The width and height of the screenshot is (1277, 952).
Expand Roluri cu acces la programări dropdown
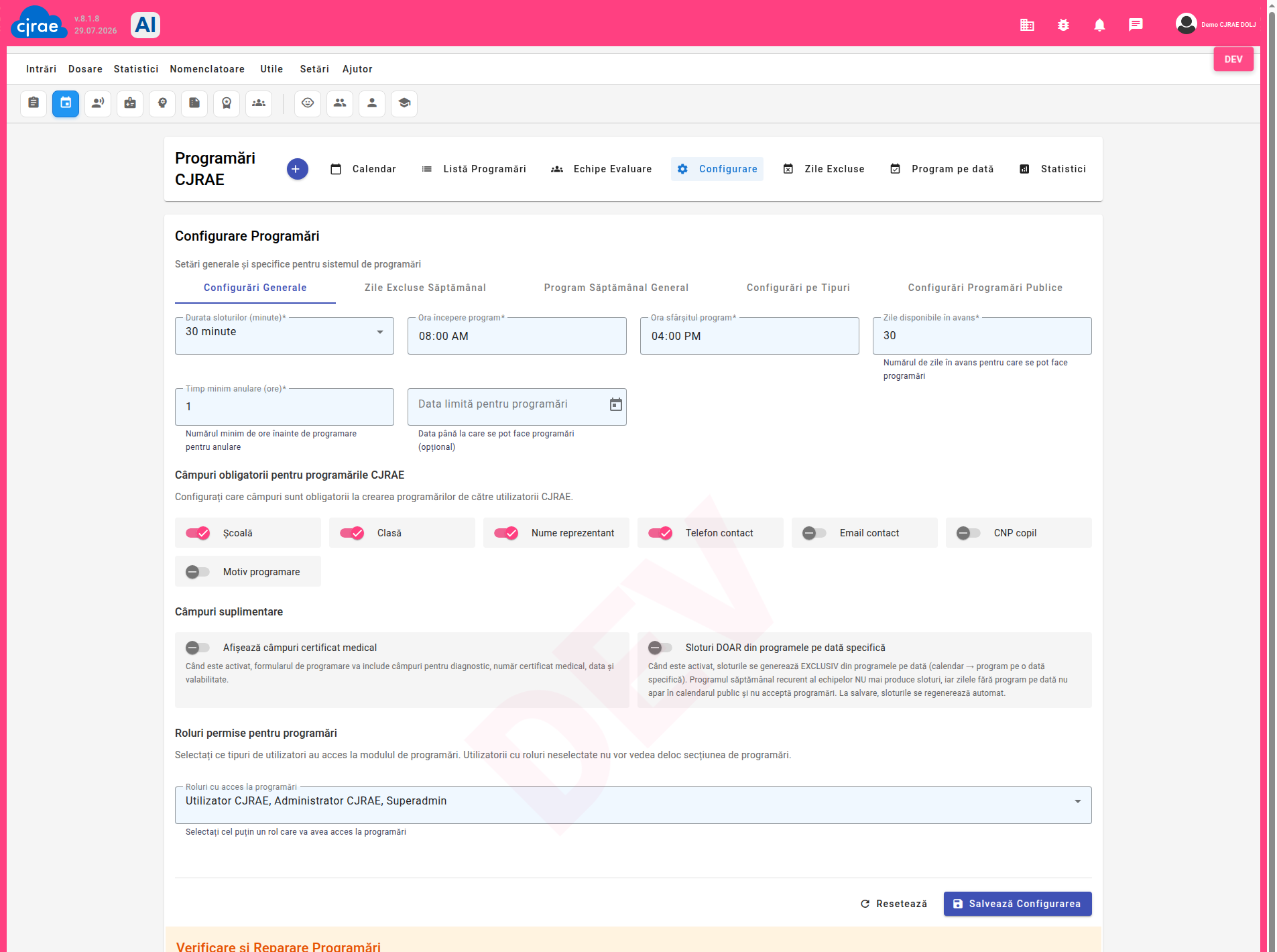point(633,805)
